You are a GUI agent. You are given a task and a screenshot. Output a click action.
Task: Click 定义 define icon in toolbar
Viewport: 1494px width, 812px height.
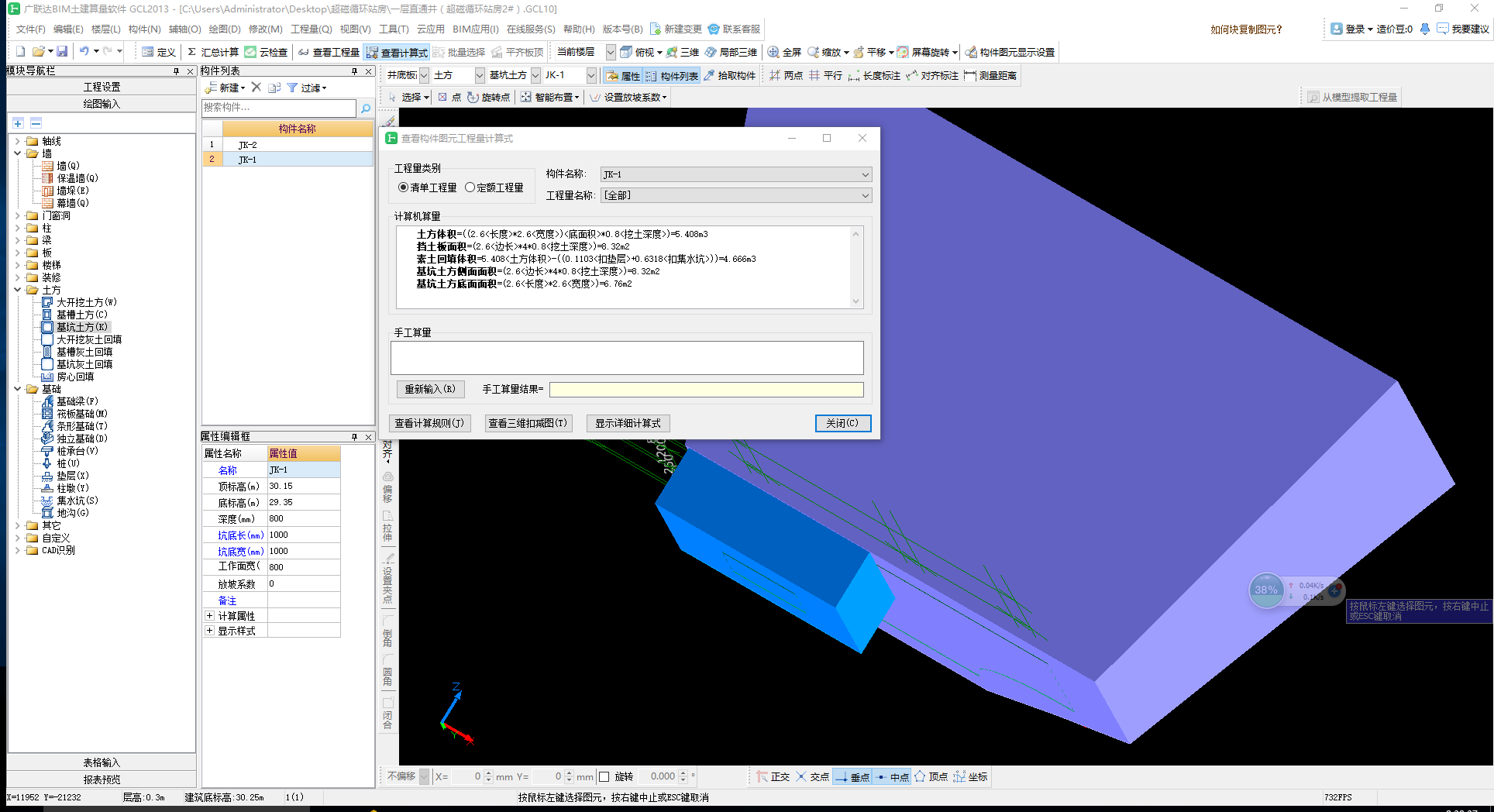(159, 52)
